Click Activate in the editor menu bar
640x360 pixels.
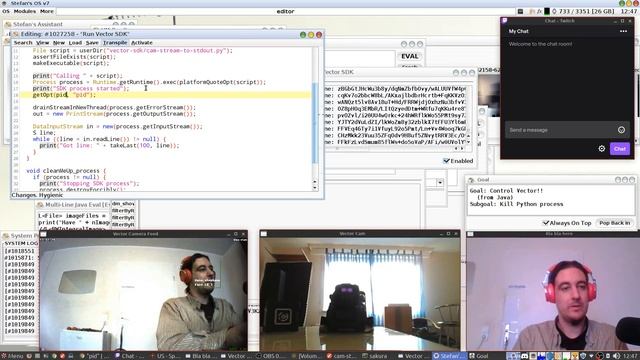(142, 42)
